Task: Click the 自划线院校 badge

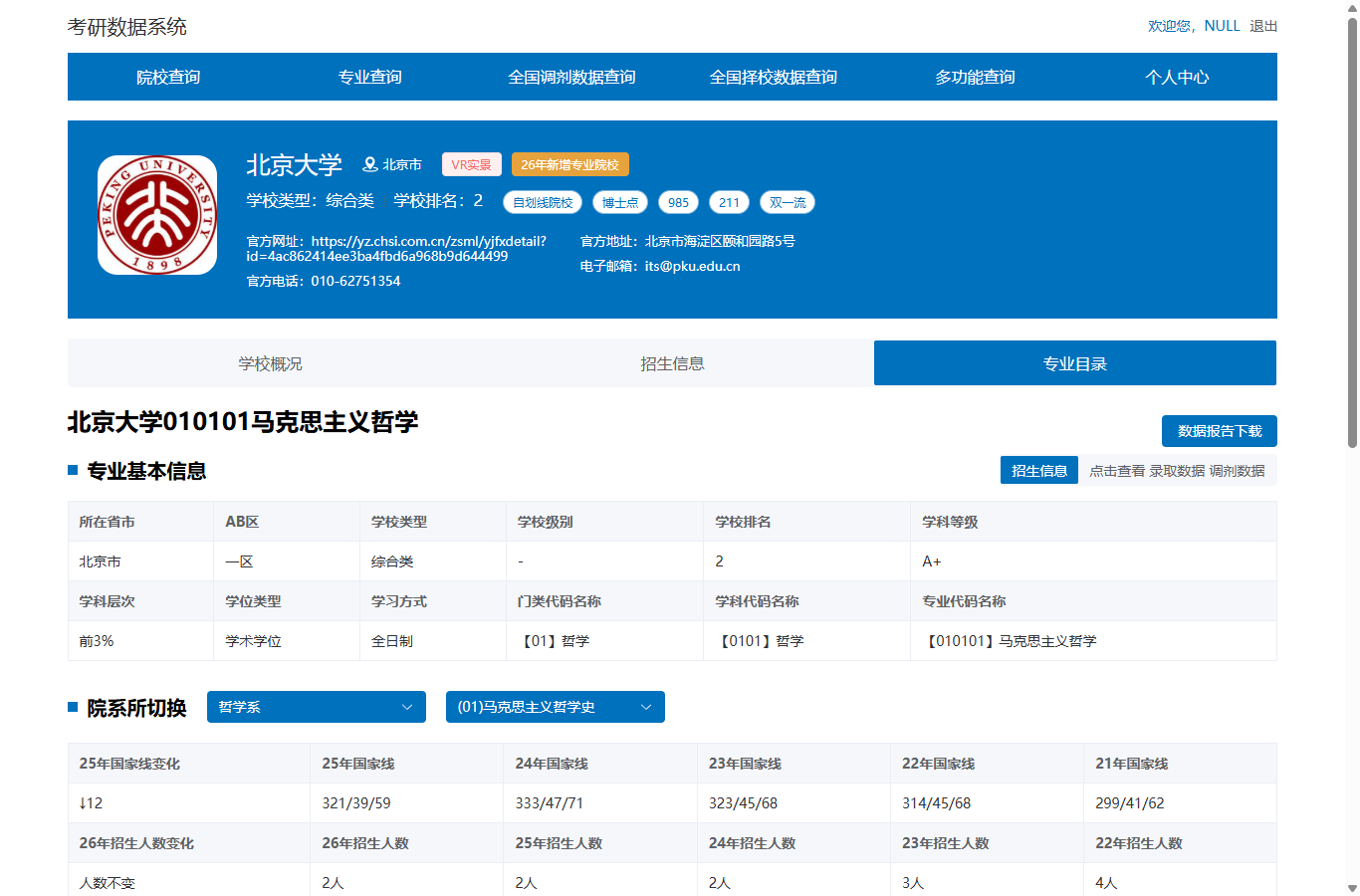Action: click(x=543, y=202)
